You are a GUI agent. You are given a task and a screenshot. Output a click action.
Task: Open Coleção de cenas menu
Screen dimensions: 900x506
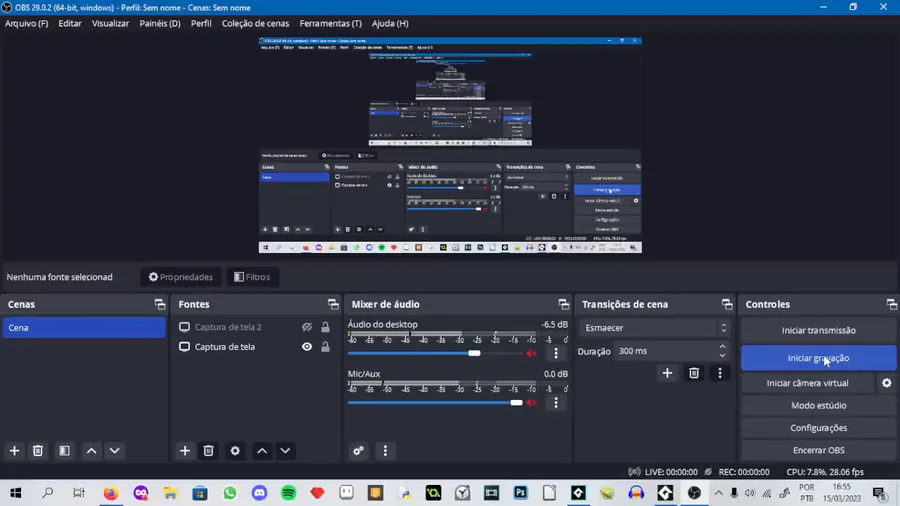coord(255,24)
